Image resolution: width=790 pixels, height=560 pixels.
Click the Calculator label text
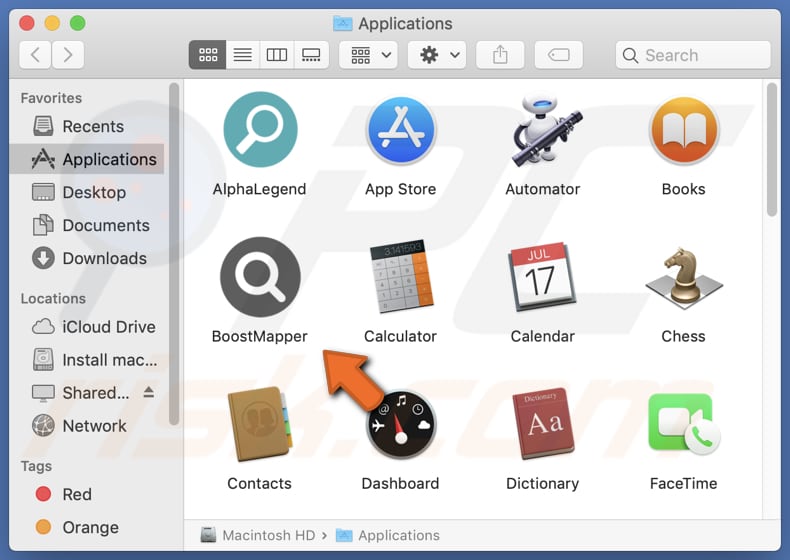tap(401, 336)
